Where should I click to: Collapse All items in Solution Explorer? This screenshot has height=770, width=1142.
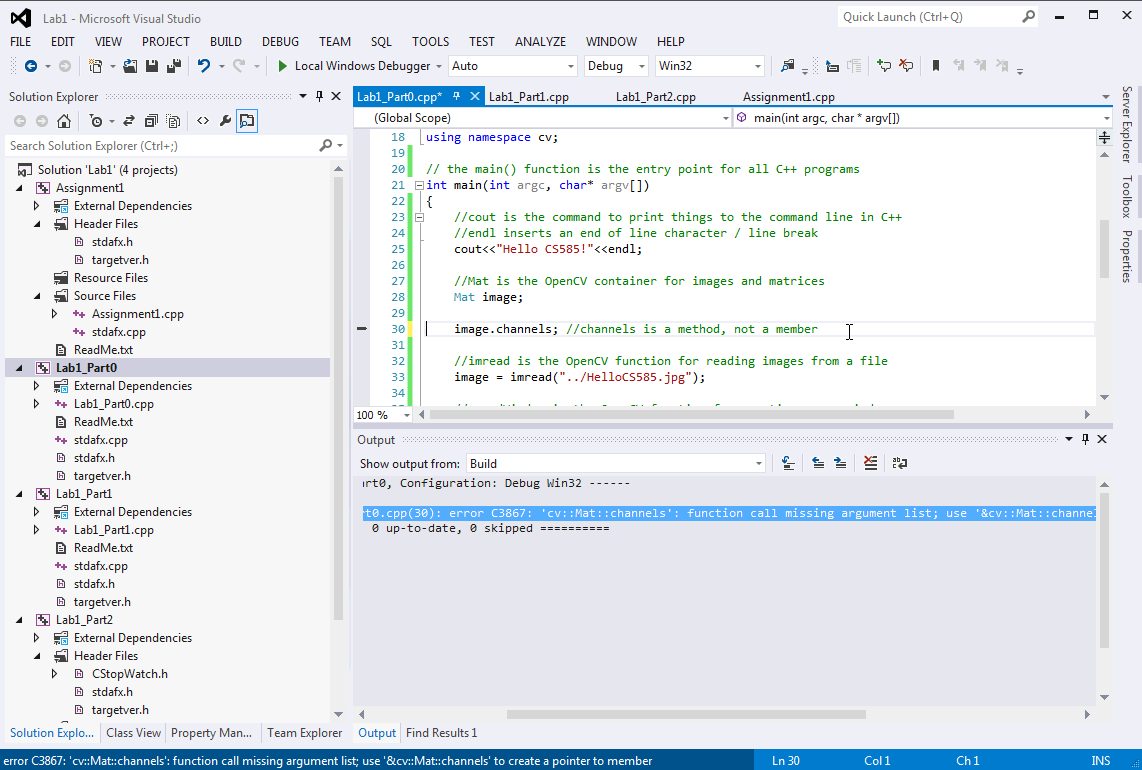pyautogui.click(x=151, y=120)
